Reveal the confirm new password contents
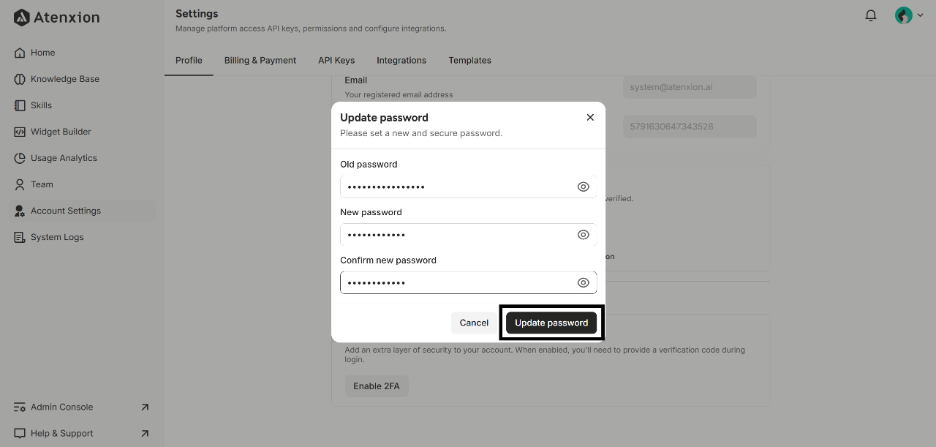 click(x=583, y=283)
